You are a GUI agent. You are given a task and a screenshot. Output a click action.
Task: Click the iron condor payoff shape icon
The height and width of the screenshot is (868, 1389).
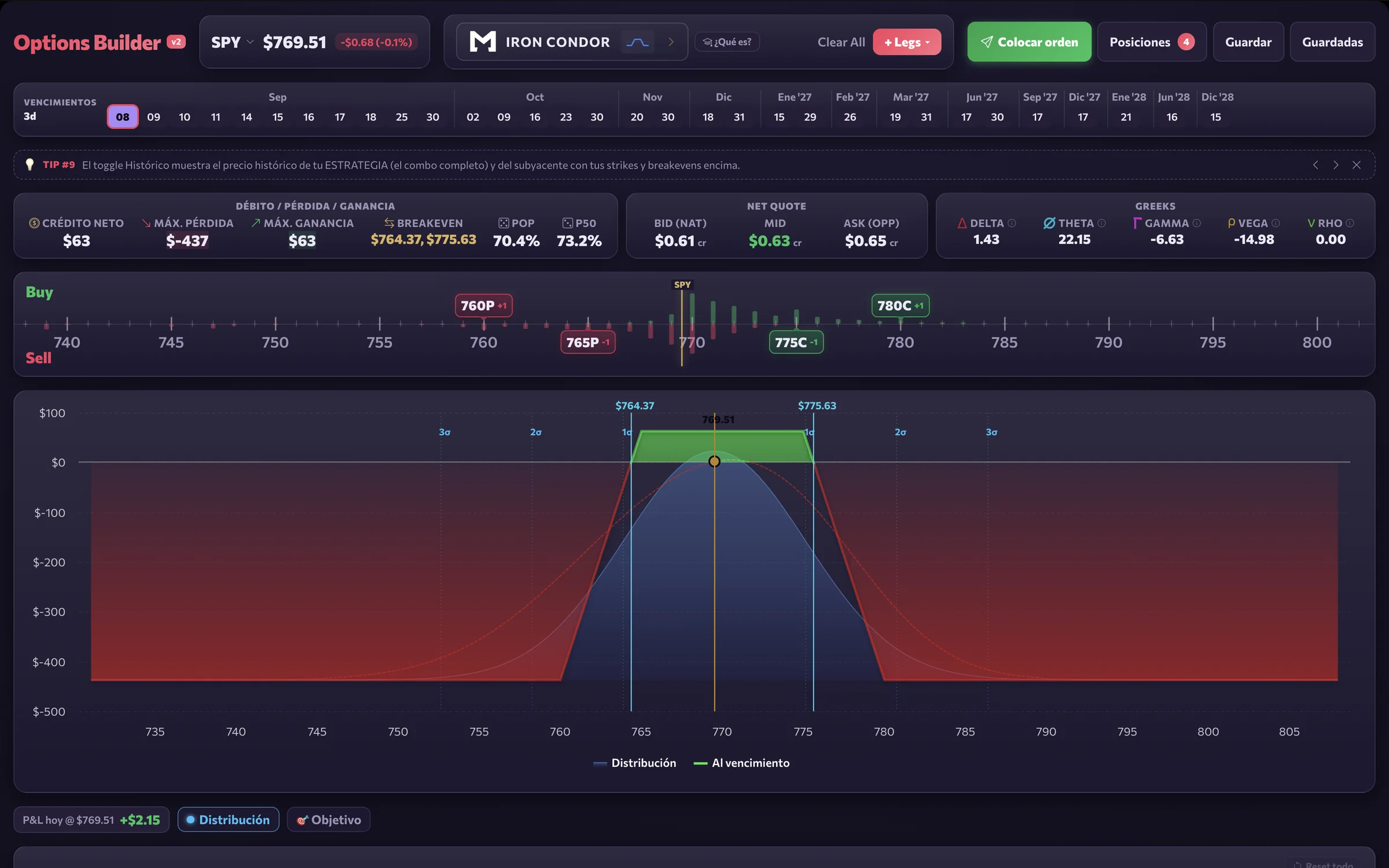(x=637, y=42)
